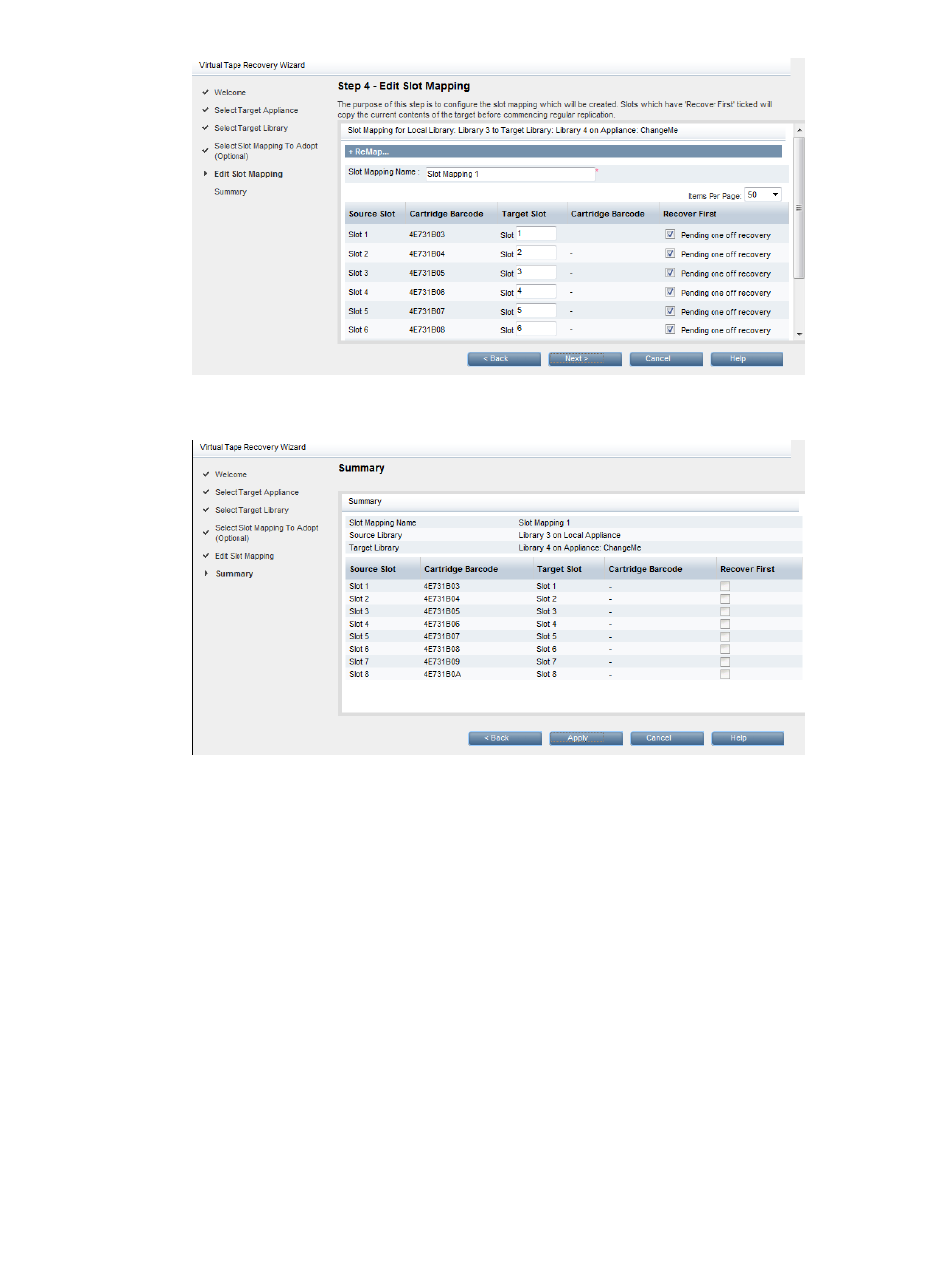The image size is (952, 1268).
Task: Uncheck Recover First for Slot 4 in Step 4
Action: click(x=670, y=292)
